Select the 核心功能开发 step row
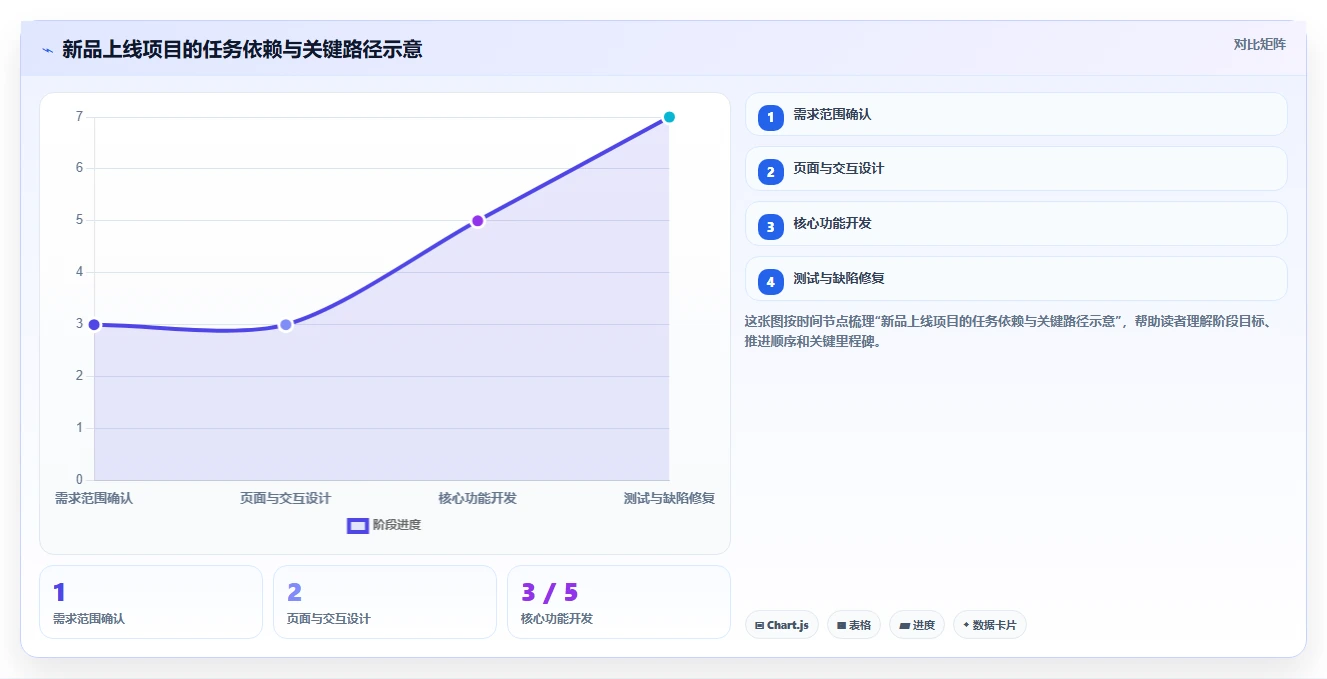1327x679 pixels. pyautogui.click(x=1016, y=224)
